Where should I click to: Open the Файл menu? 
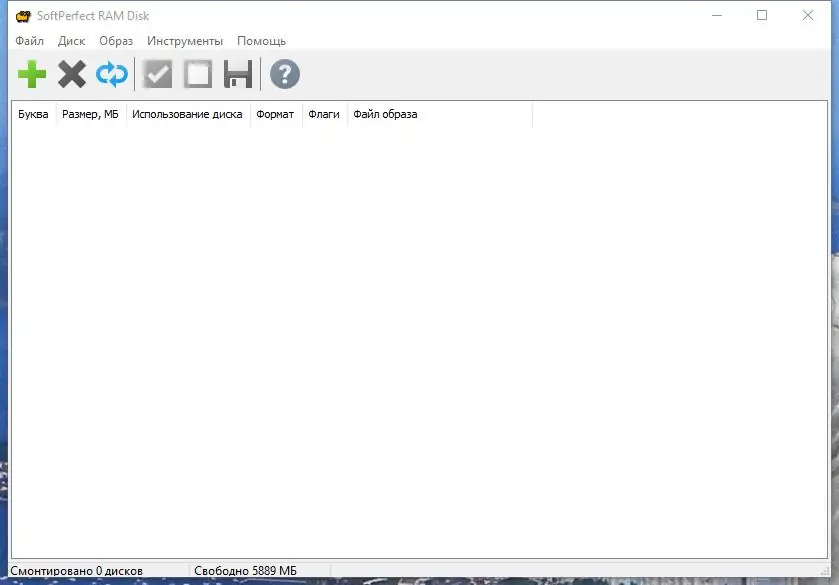[29, 41]
